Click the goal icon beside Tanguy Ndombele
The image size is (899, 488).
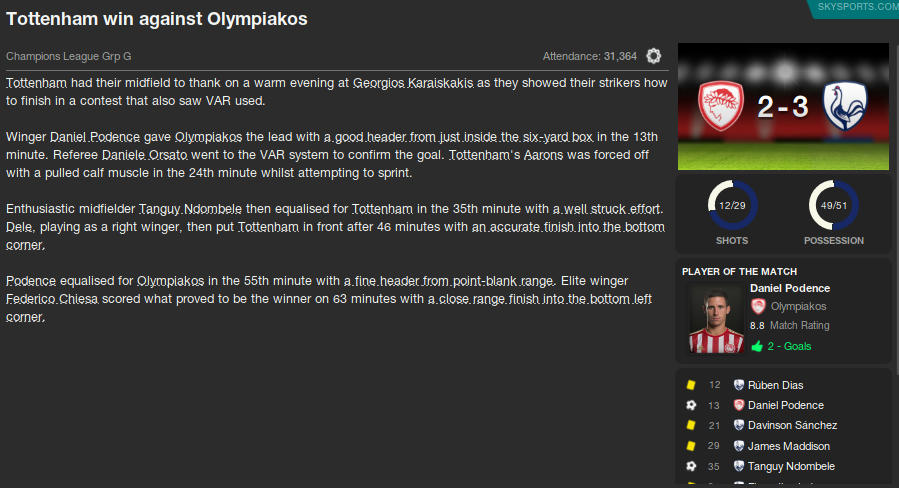click(x=690, y=466)
